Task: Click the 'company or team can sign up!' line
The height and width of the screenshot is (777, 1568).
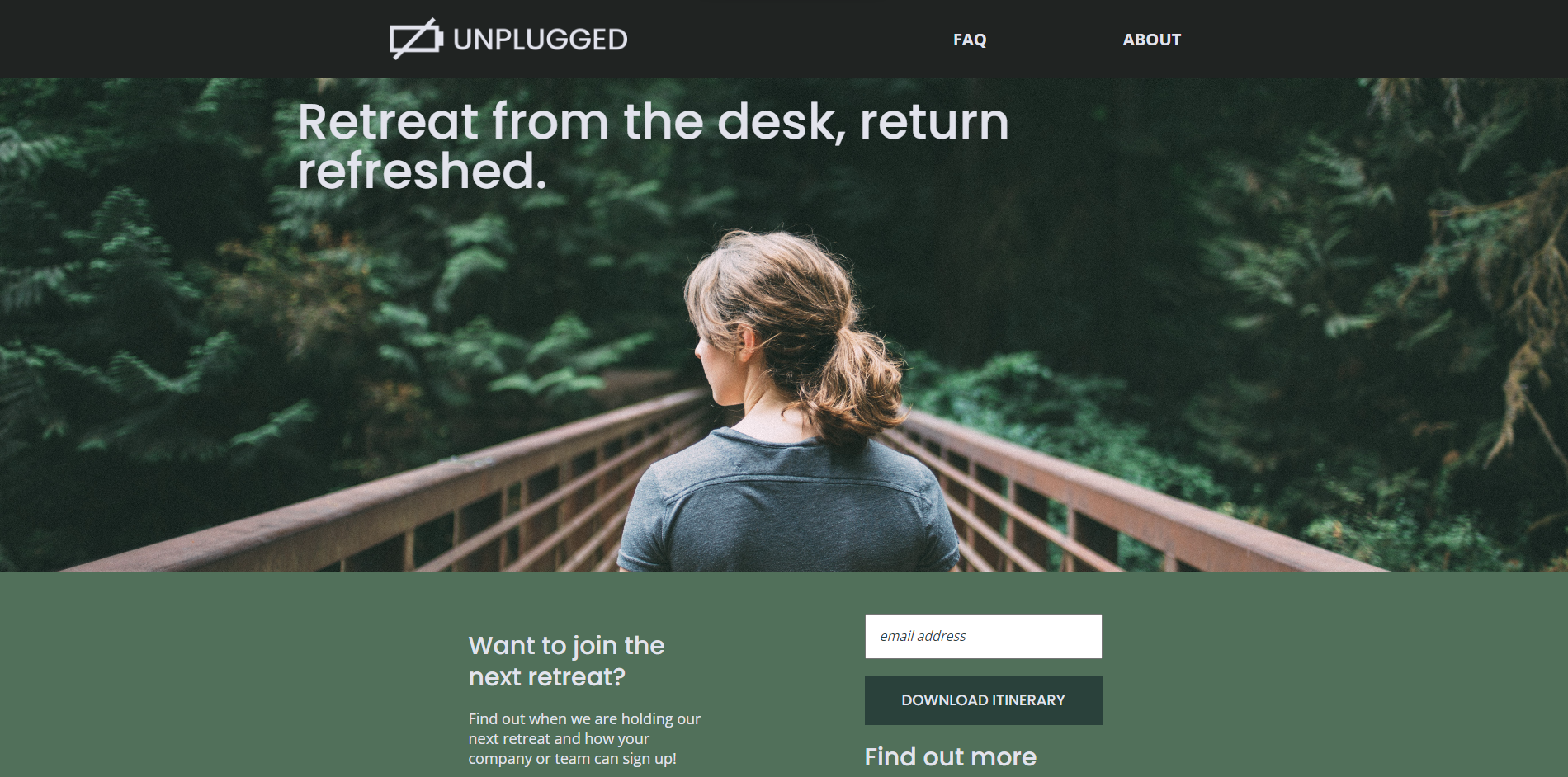Action: 572,758
